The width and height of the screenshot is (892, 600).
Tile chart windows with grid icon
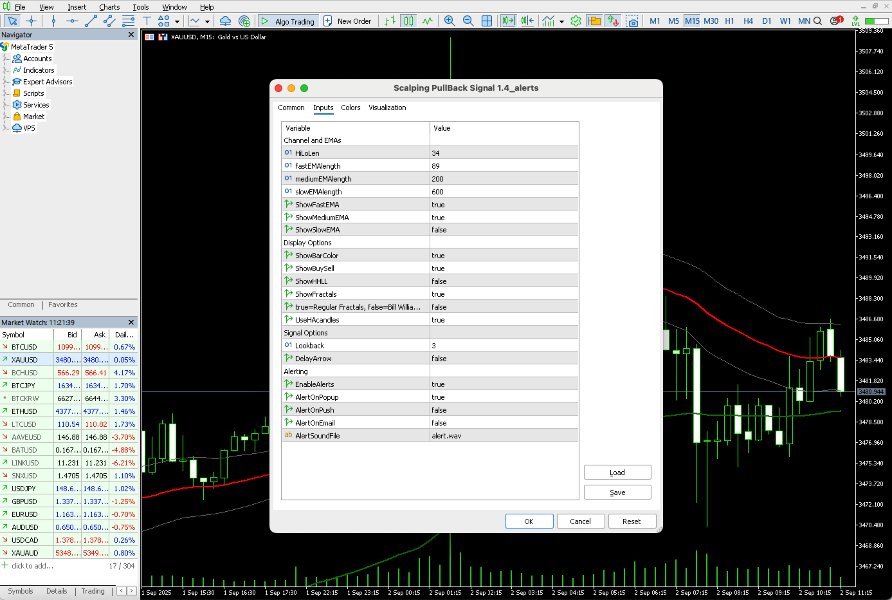tap(487, 21)
